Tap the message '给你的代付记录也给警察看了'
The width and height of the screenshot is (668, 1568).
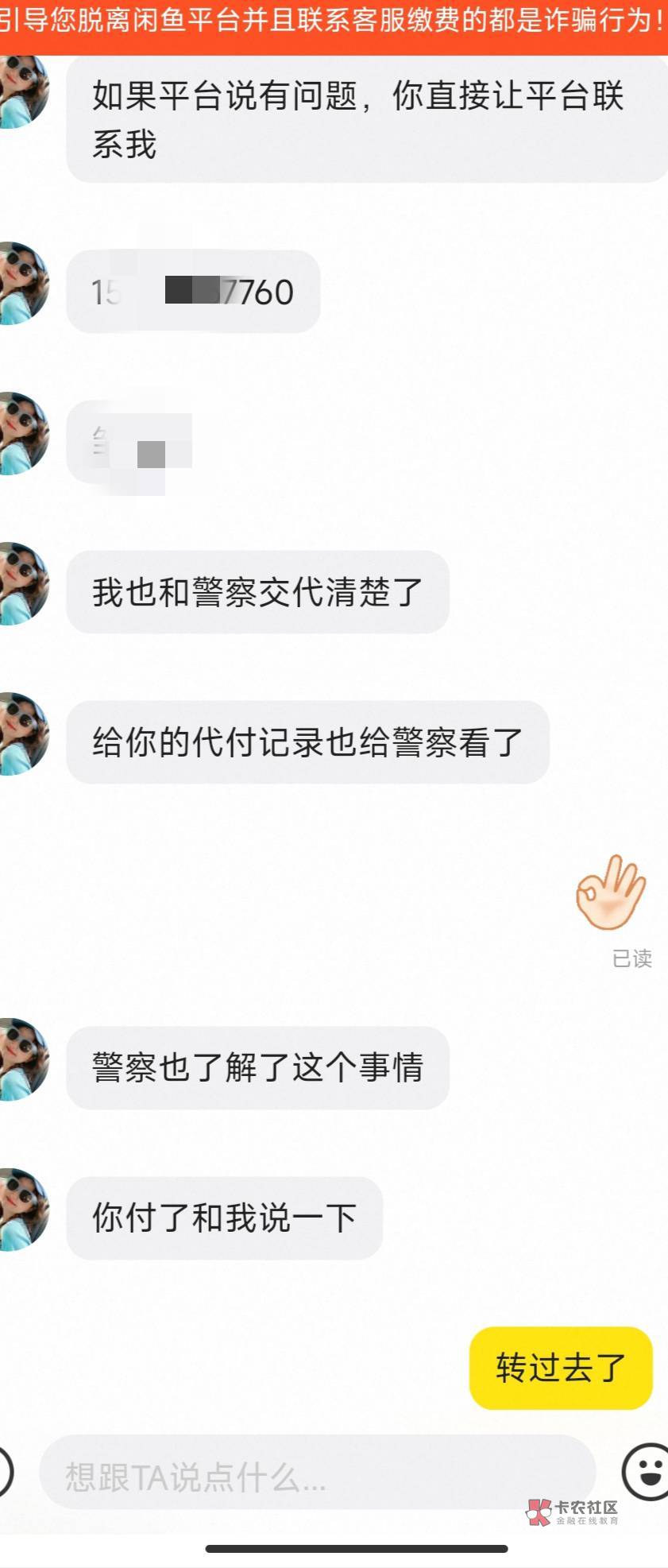pos(308,742)
